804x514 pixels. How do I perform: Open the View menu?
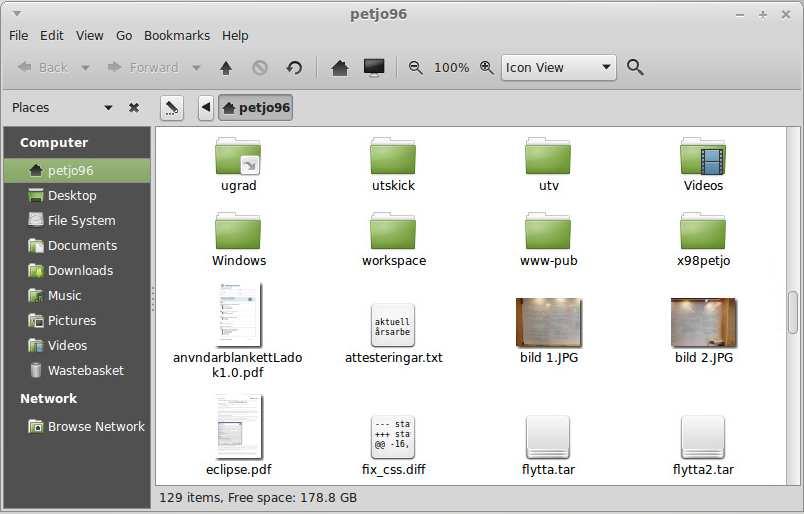[90, 35]
